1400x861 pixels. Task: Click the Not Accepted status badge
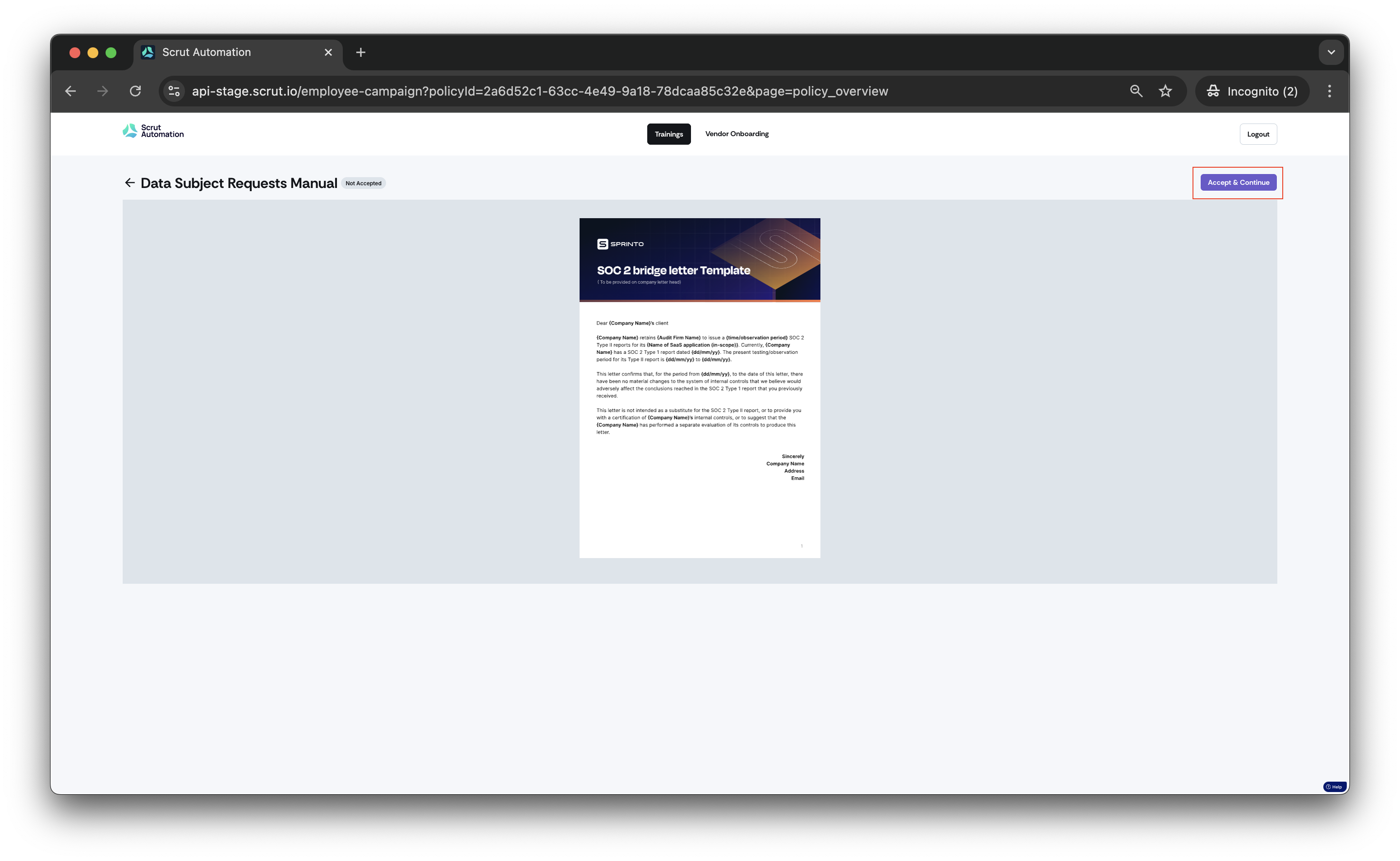point(364,183)
